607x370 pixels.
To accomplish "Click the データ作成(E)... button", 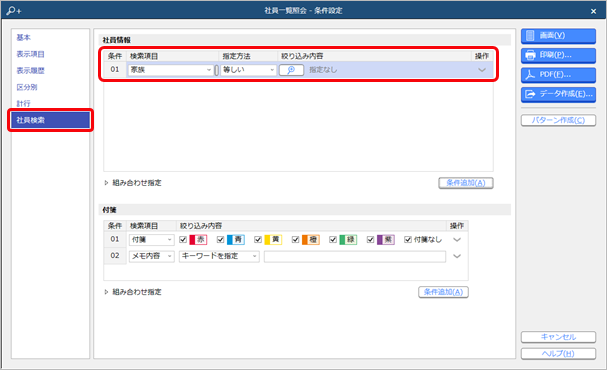I will [558, 94].
